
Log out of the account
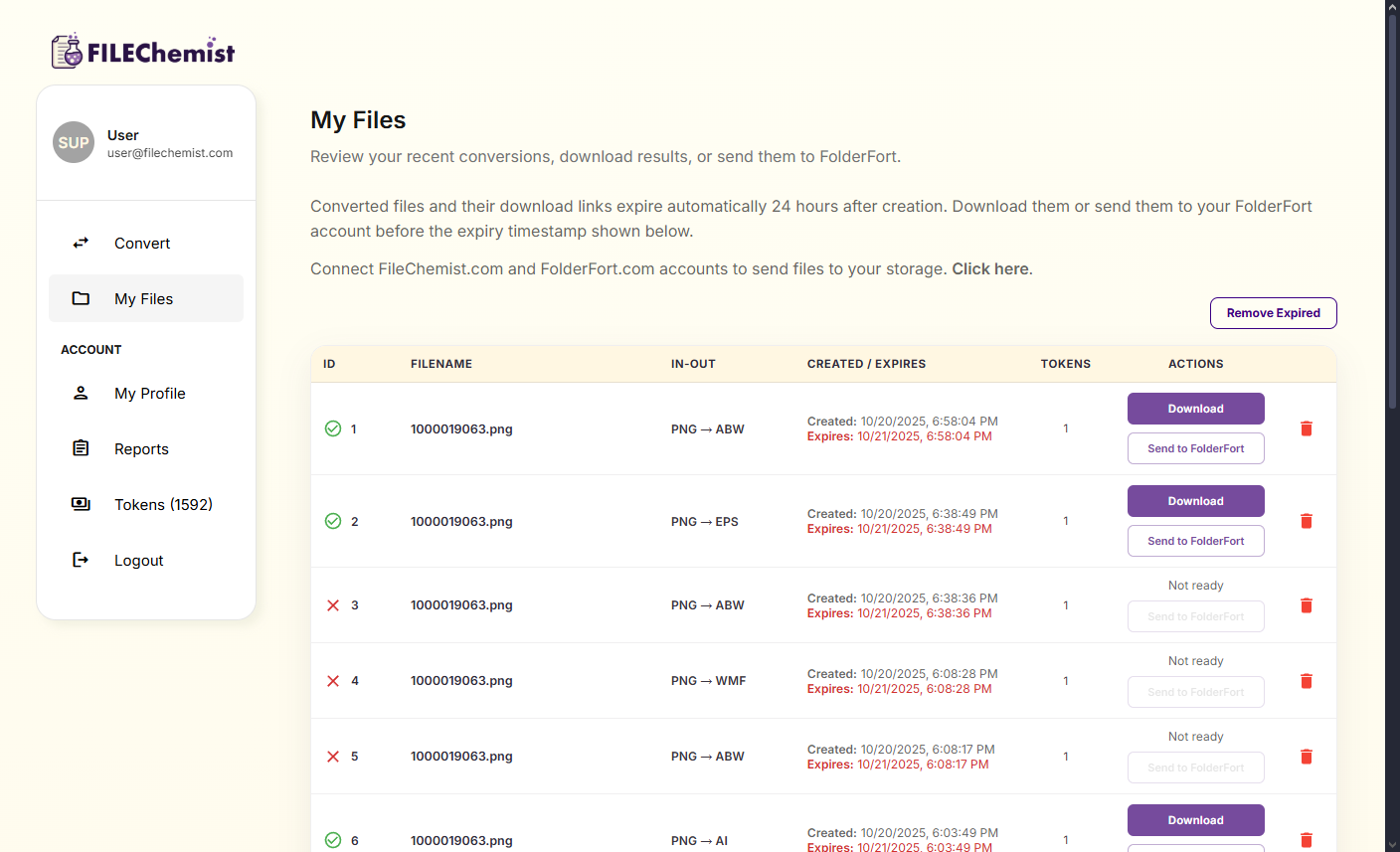138,561
